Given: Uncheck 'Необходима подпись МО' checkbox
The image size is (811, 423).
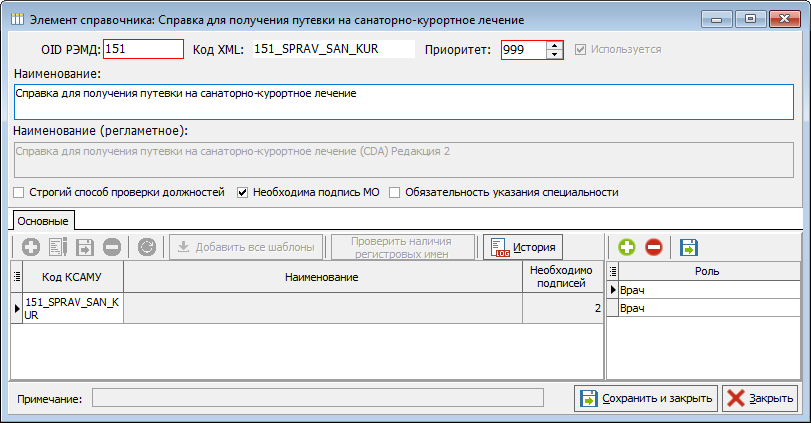Looking at the screenshot, I should [242, 192].
